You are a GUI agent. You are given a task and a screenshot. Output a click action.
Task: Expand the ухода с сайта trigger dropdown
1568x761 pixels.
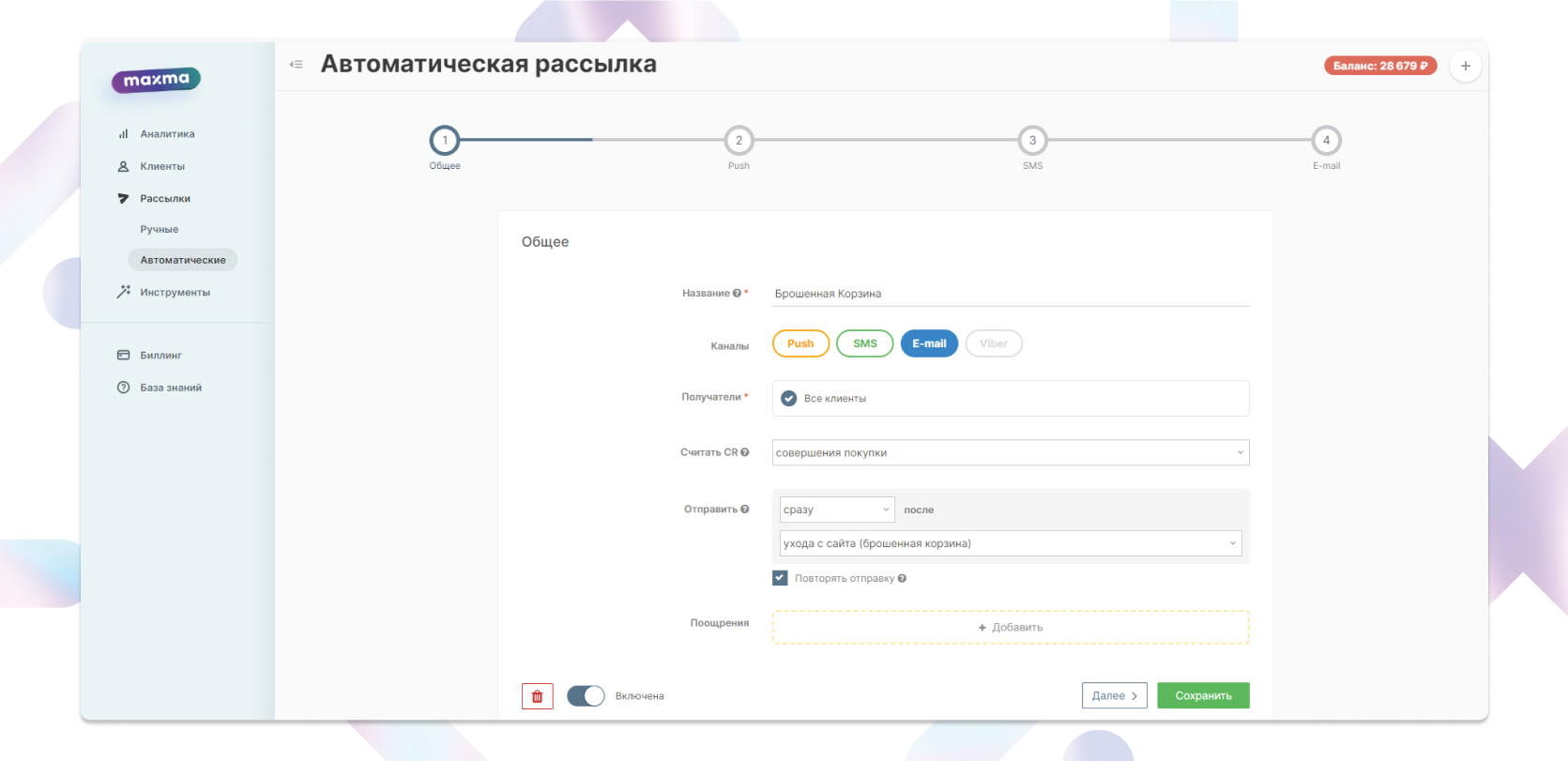click(x=1010, y=543)
